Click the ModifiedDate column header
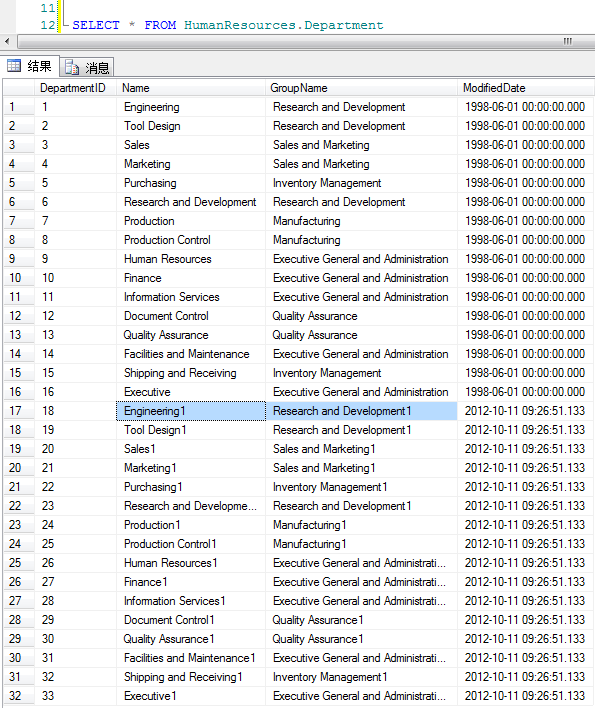The width and height of the screenshot is (595, 708). pos(525,88)
